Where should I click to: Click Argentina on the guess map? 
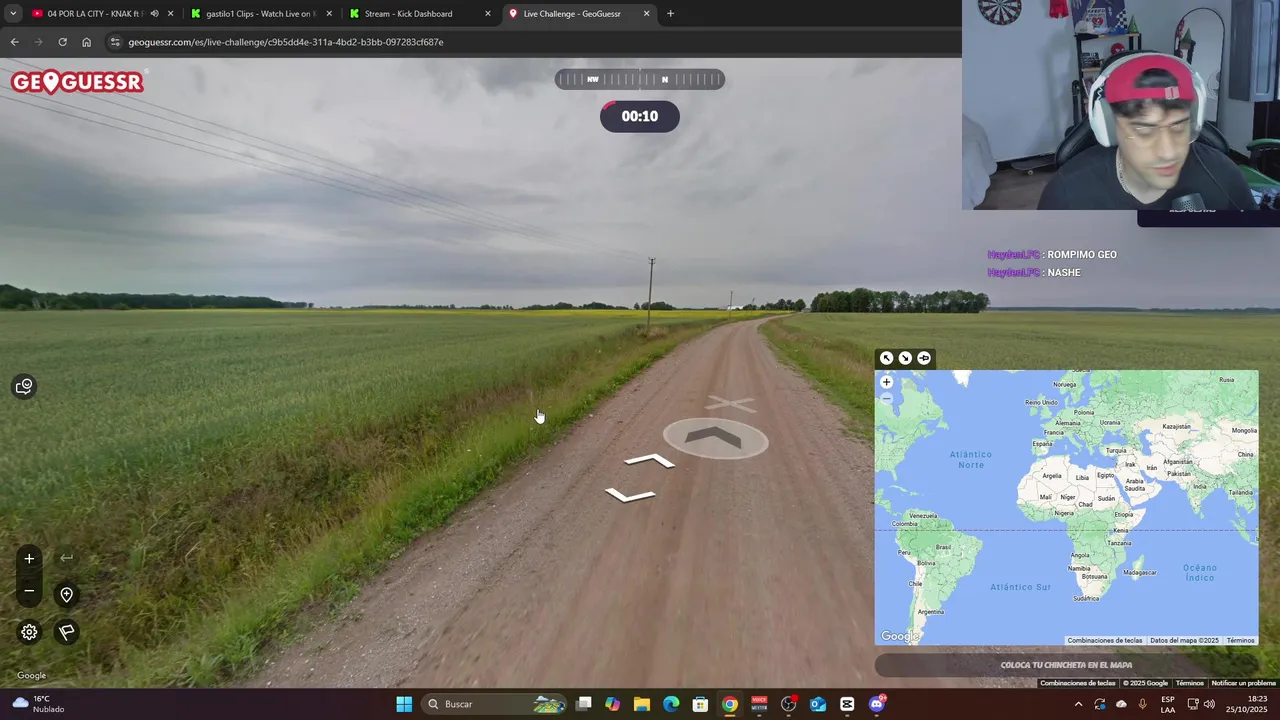[x=930, y=611]
